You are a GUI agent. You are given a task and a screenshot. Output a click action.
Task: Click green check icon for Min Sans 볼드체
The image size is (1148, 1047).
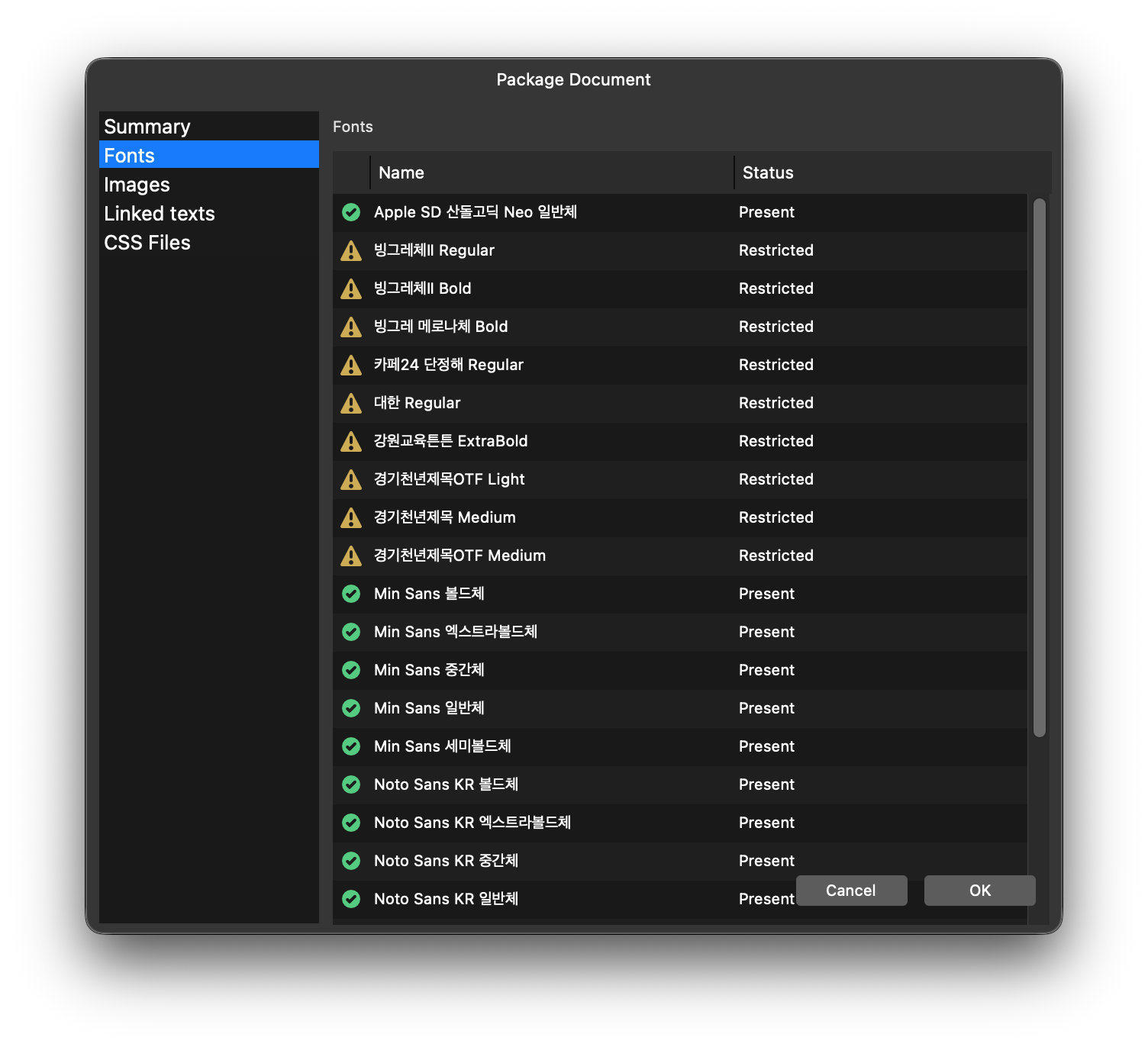pos(351,594)
